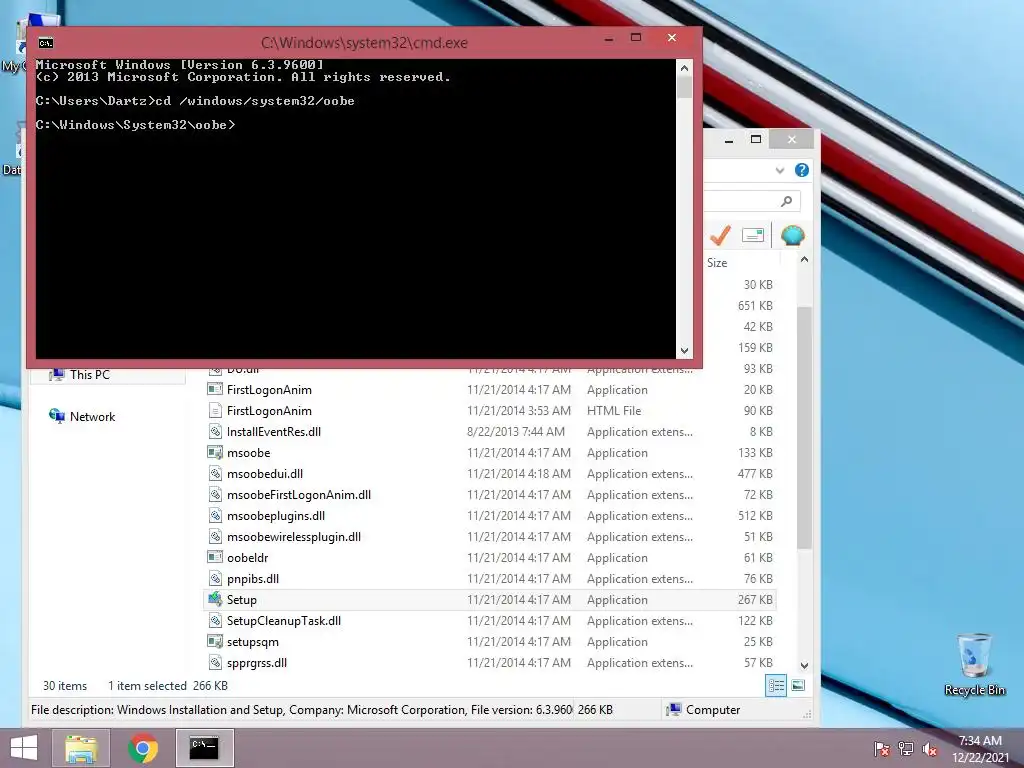
Task: Open the network tray icon
Action: [x=906, y=748]
